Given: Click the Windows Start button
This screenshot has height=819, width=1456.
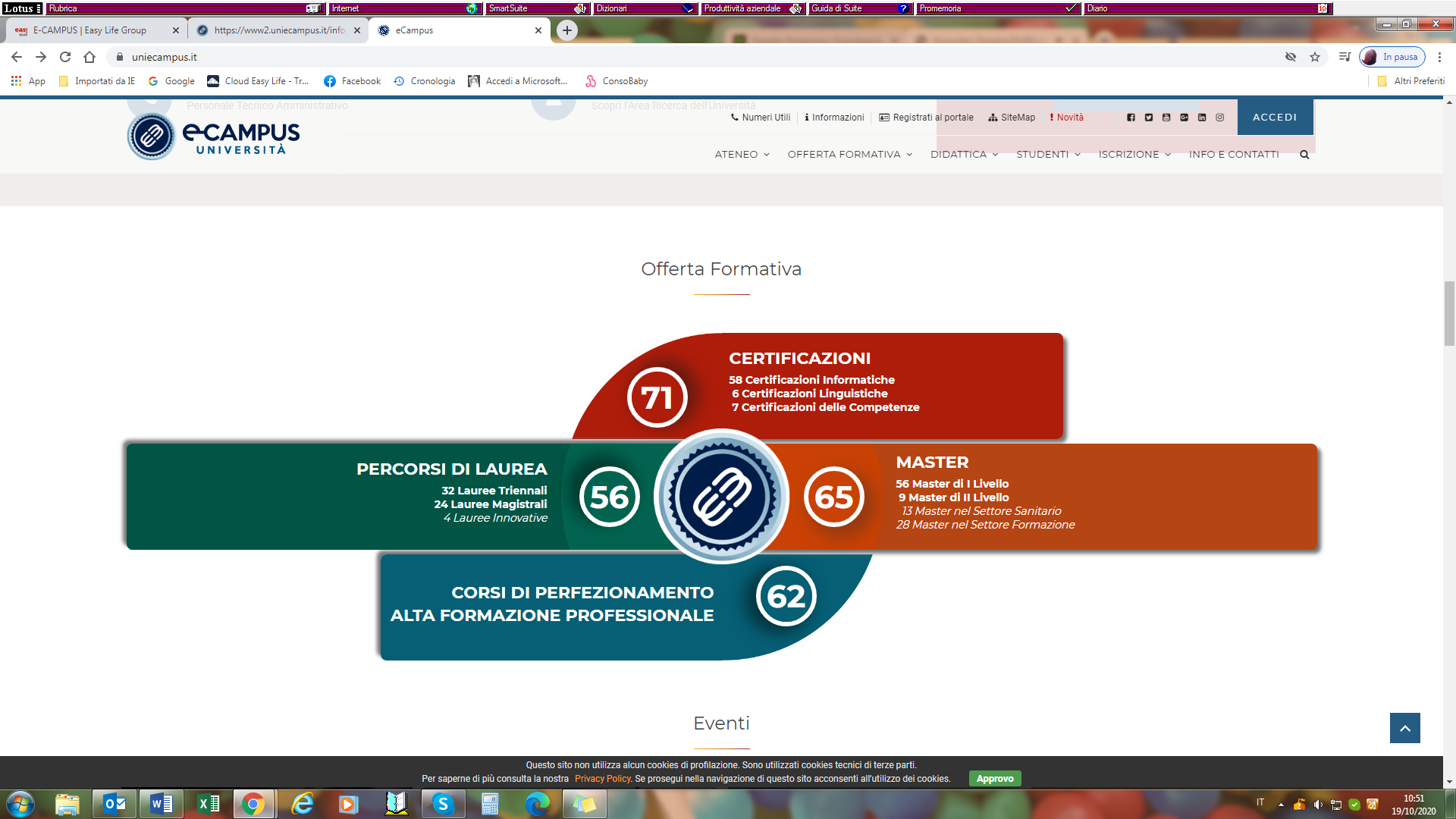Looking at the screenshot, I should [x=20, y=804].
